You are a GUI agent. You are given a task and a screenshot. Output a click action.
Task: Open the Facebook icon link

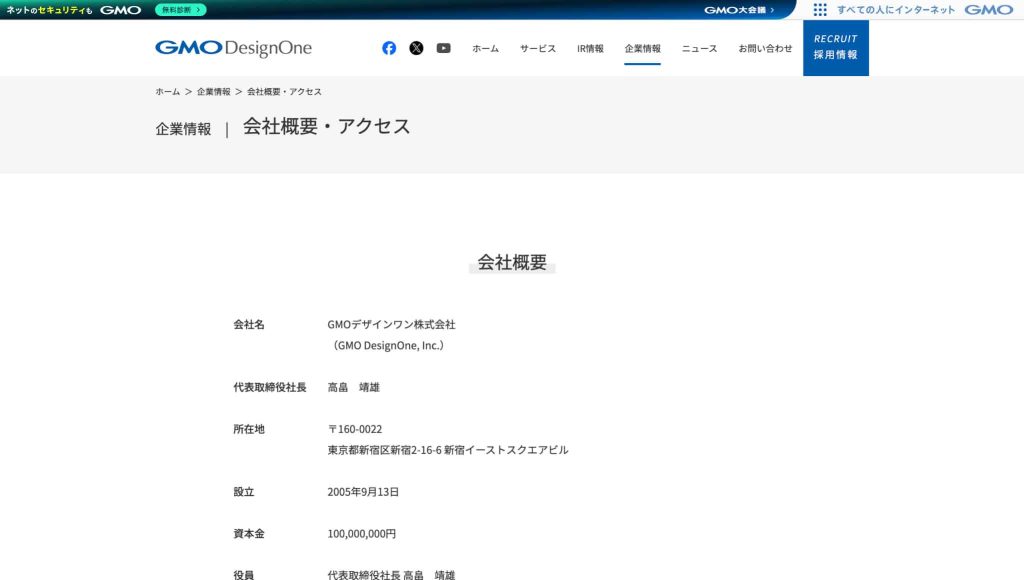tap(389, 48)
